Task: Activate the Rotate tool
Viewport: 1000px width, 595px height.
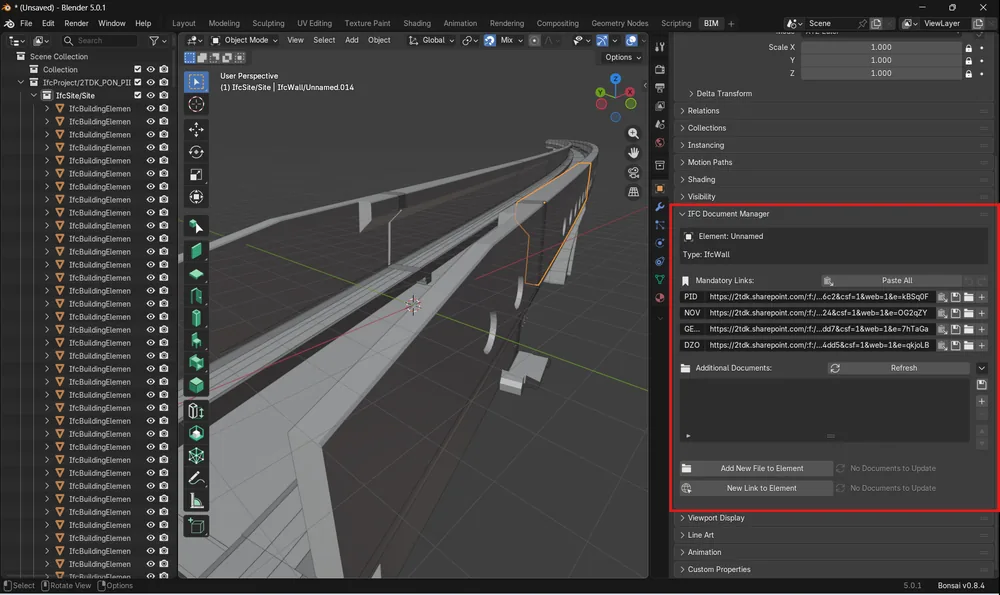Action: [196, 152]
